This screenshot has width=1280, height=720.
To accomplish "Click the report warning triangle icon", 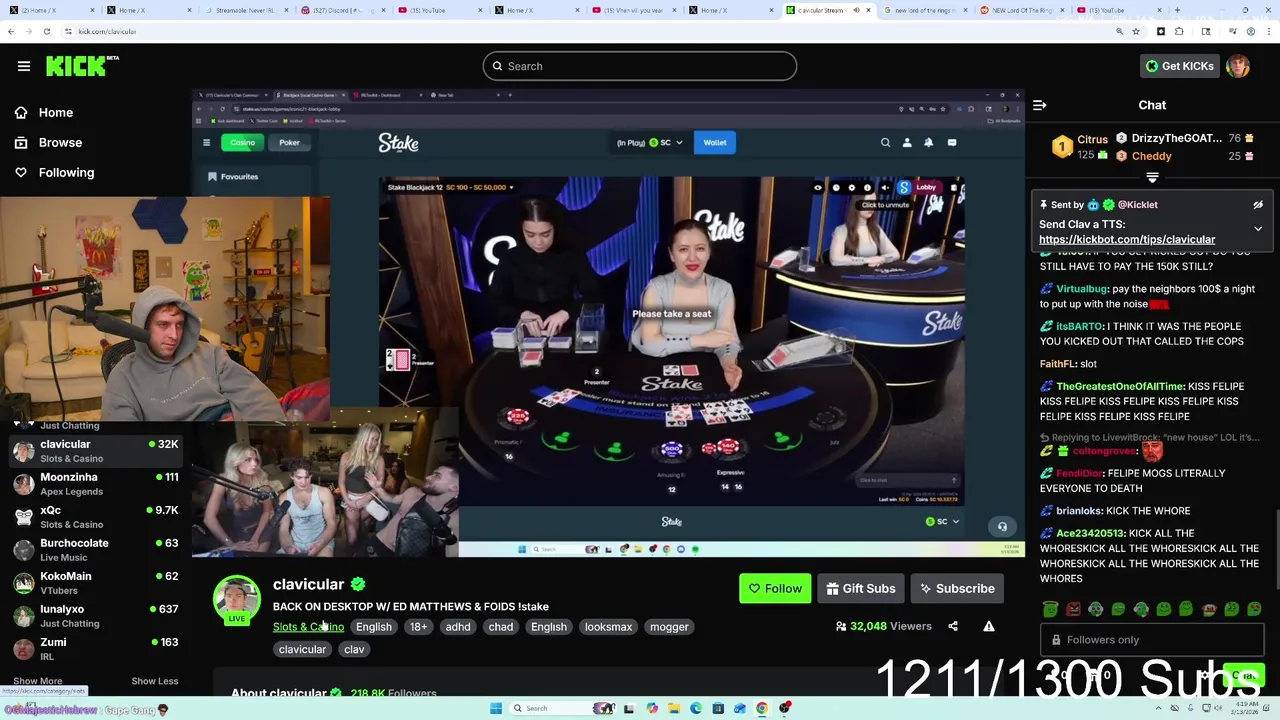I will (989, 627).
